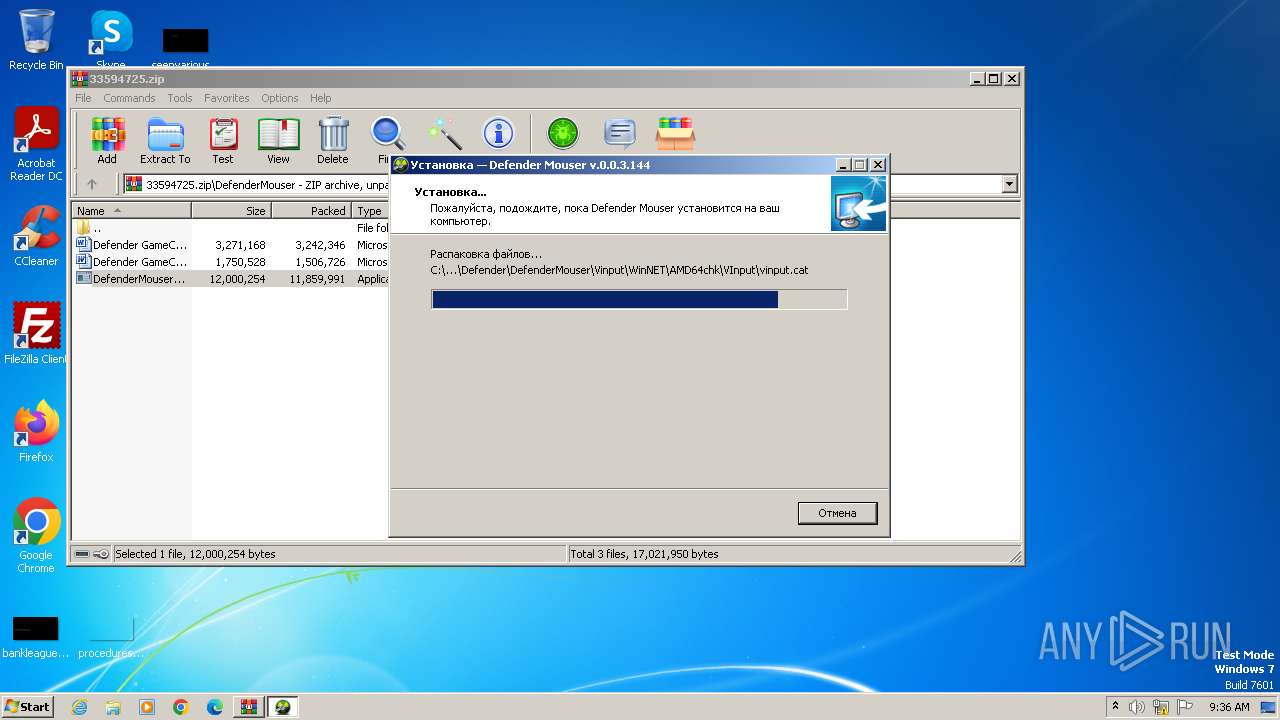Click the File Explorer taskbar icon
The height and width of the screenshot is (720, 1280).
(113, 707)
